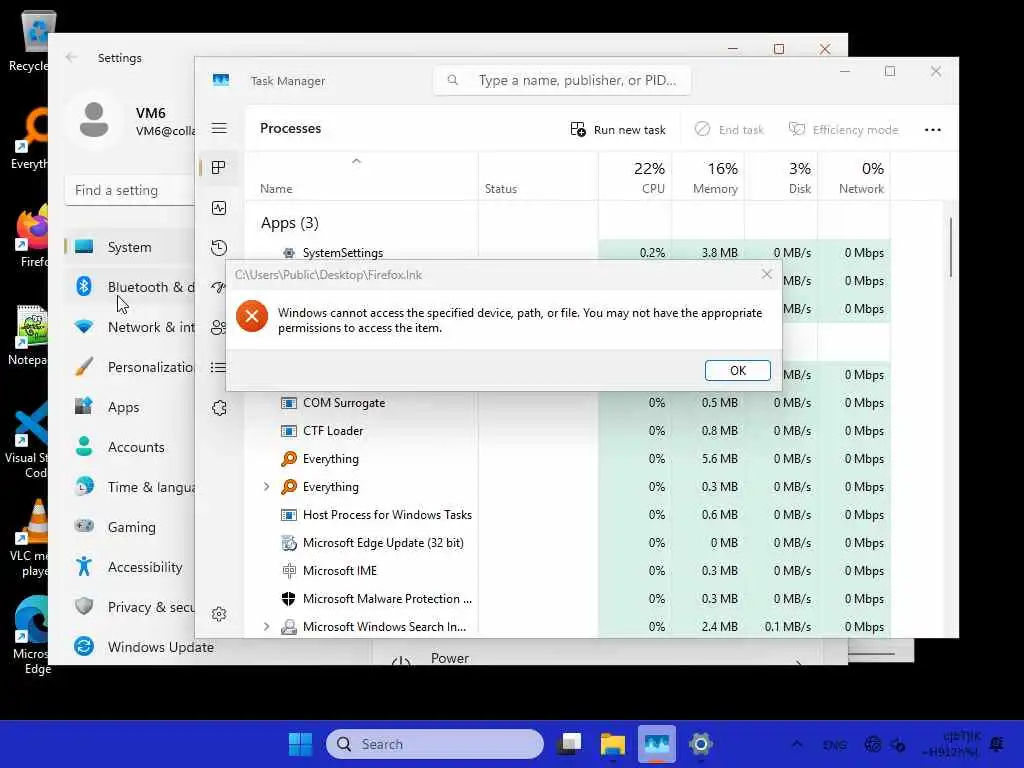Open Windows Update in Settings
1024x768 pixels.
pos(144,647)
